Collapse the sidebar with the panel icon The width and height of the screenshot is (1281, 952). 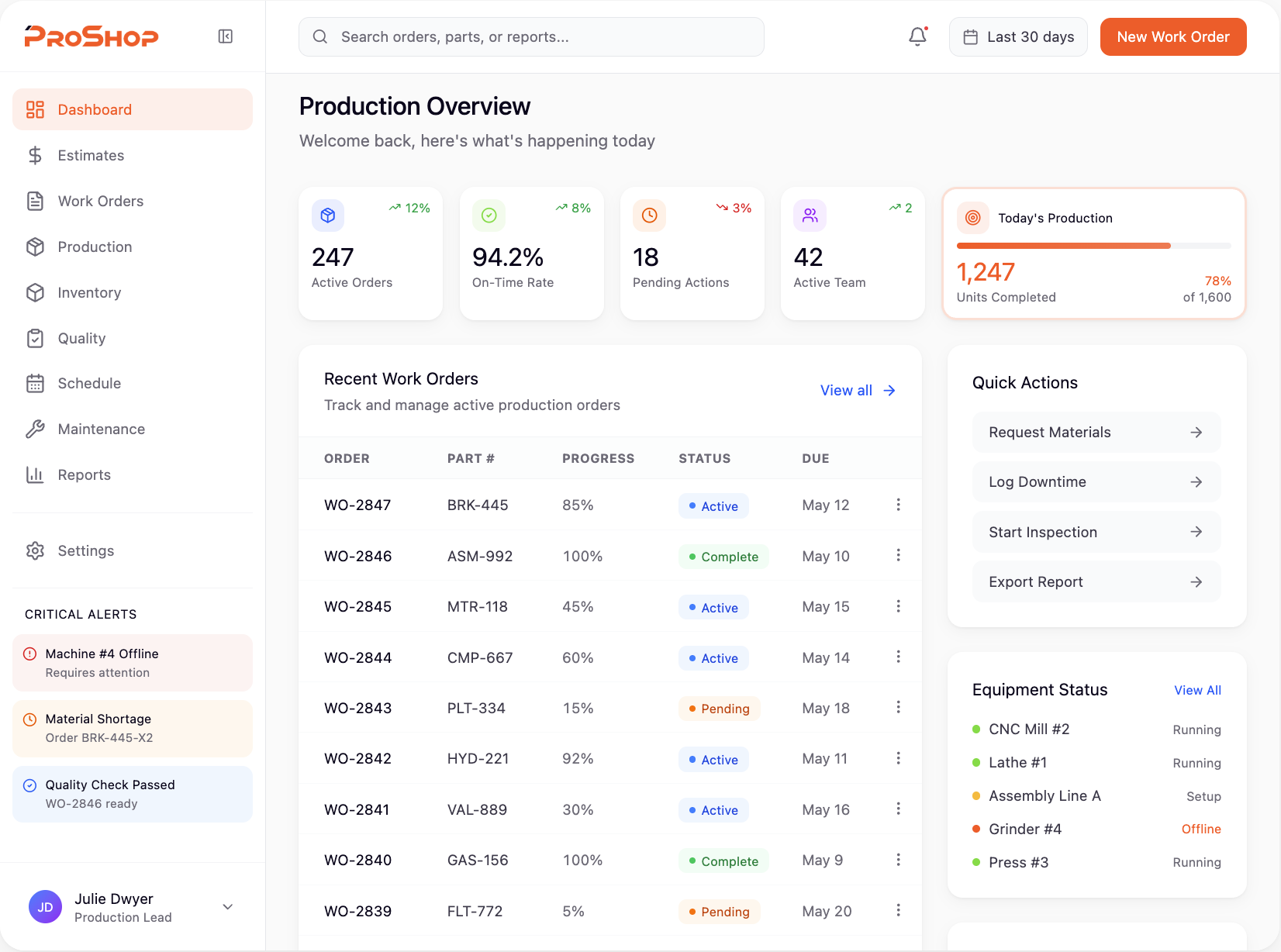226,36
